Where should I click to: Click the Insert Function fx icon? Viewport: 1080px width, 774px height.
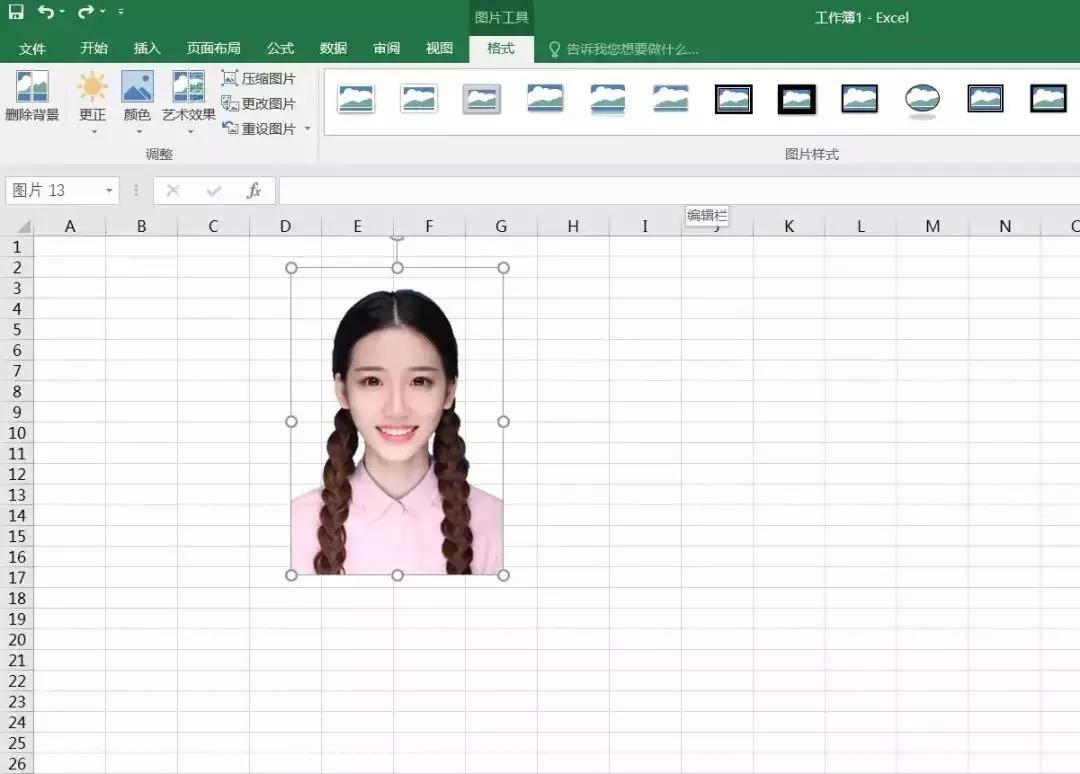[254, 190]
